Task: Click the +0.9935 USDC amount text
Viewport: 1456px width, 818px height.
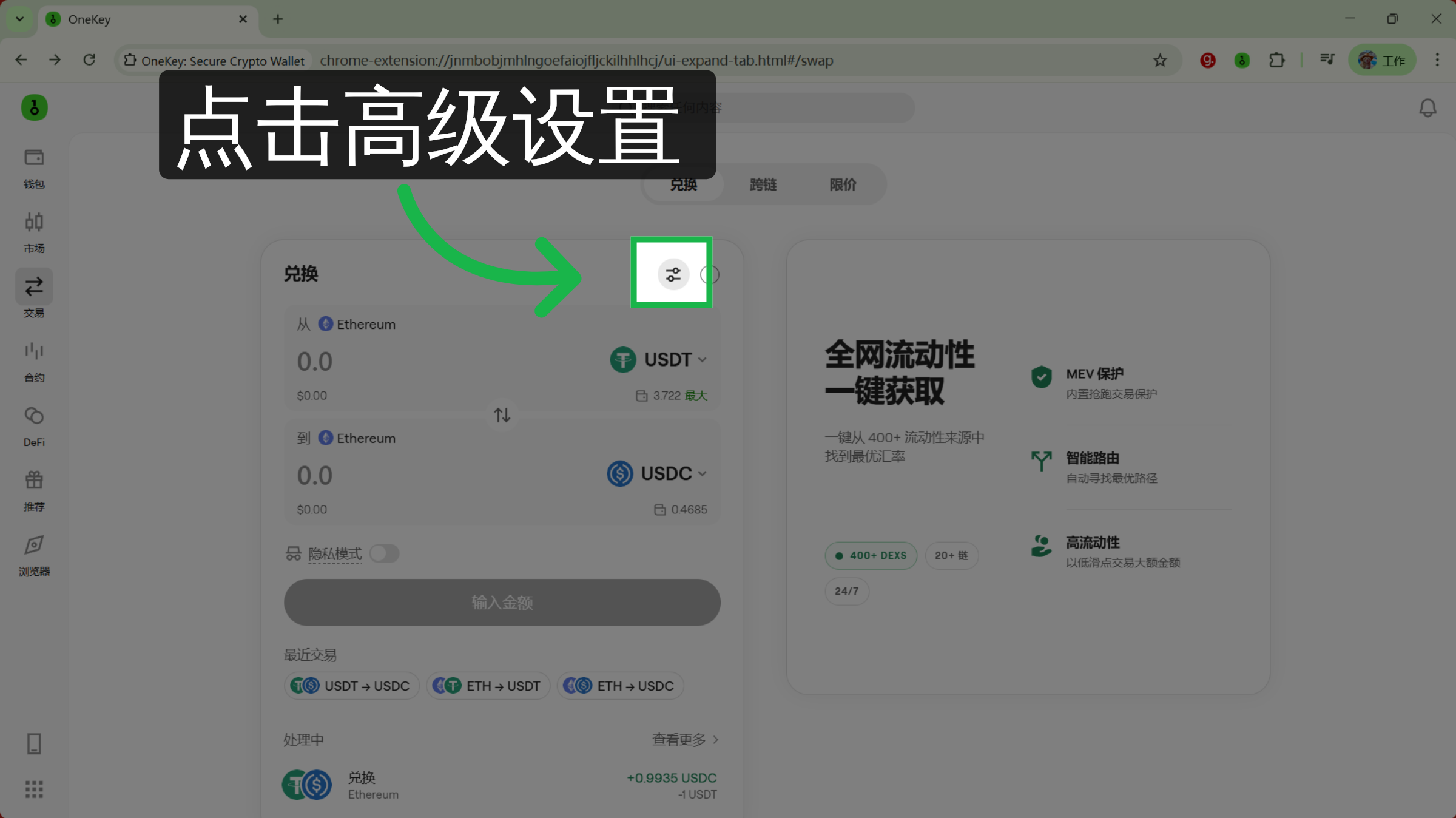Action: coord(672,778)
